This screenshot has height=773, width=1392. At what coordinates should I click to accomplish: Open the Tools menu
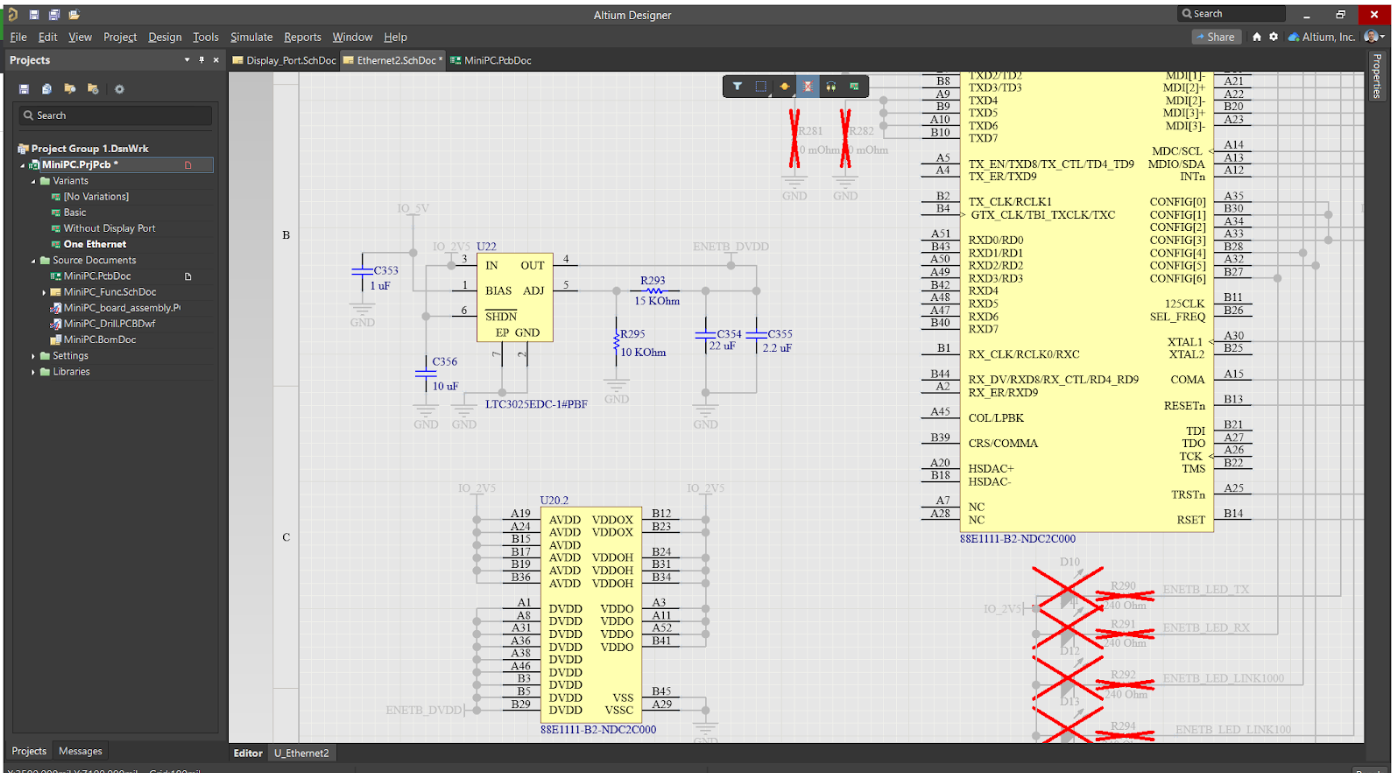tap(206, 37)
